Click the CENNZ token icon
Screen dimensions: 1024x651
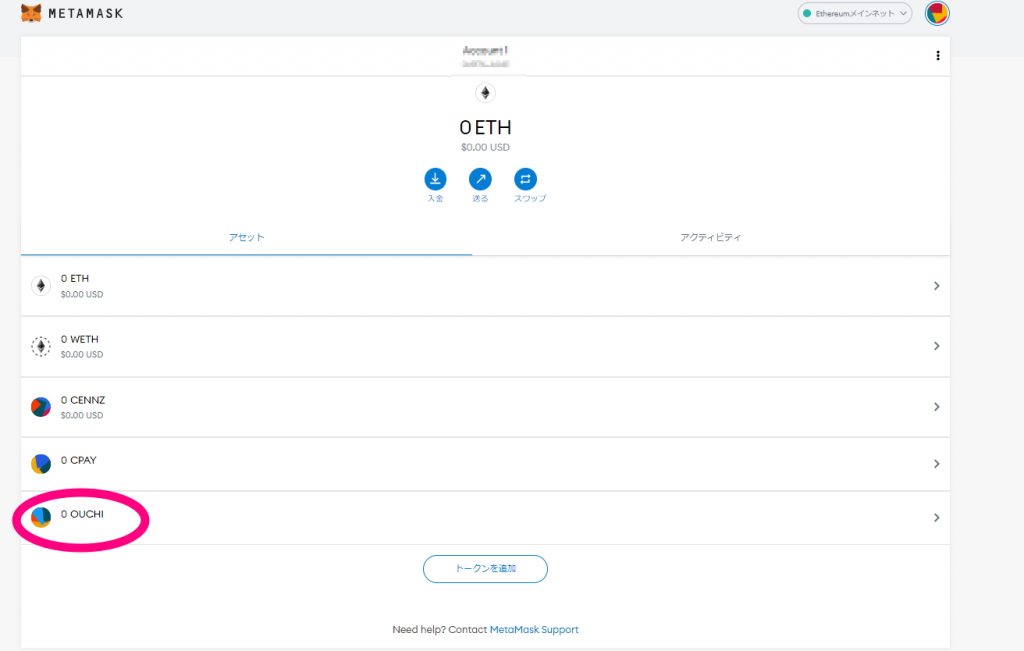tap(41, 407)
